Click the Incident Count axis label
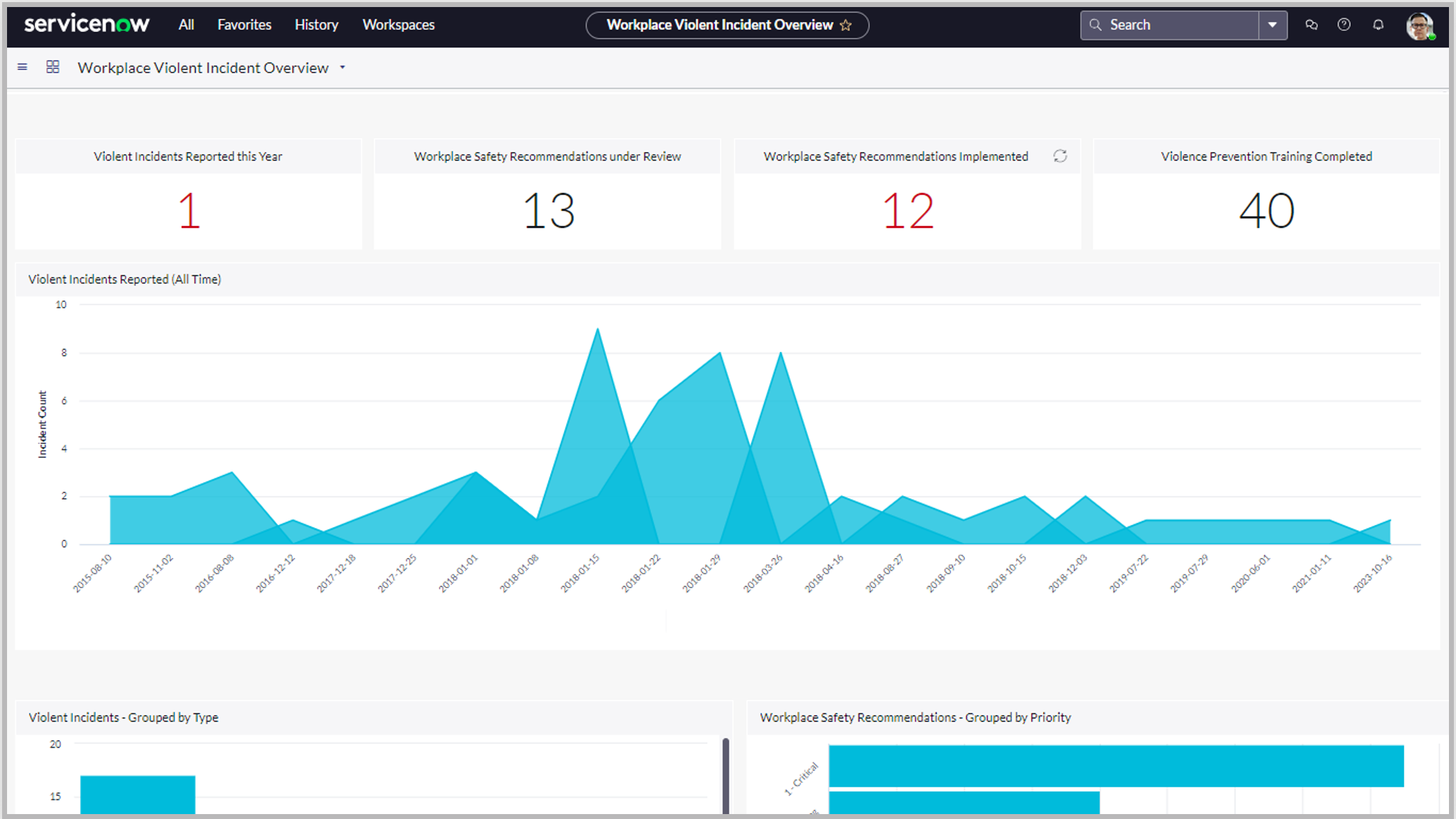The height and width of the screenshot is (819, 1456). pos(42,424)
